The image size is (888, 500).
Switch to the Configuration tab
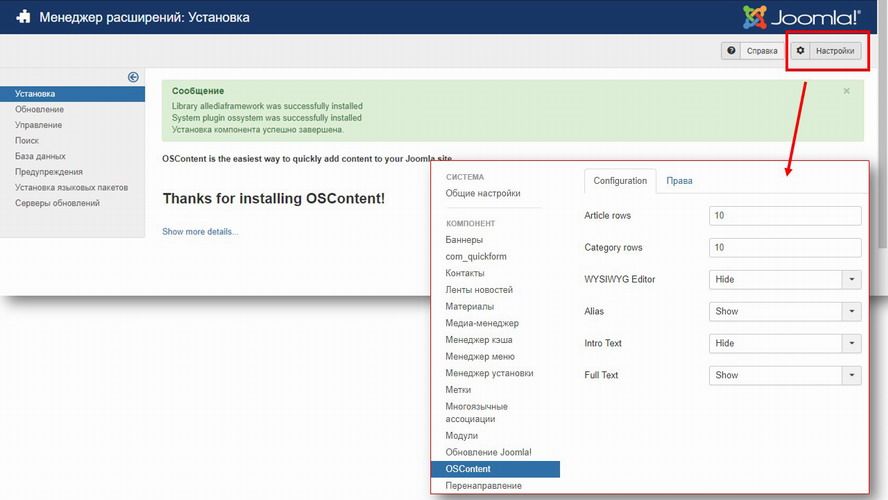click(620, 181)
